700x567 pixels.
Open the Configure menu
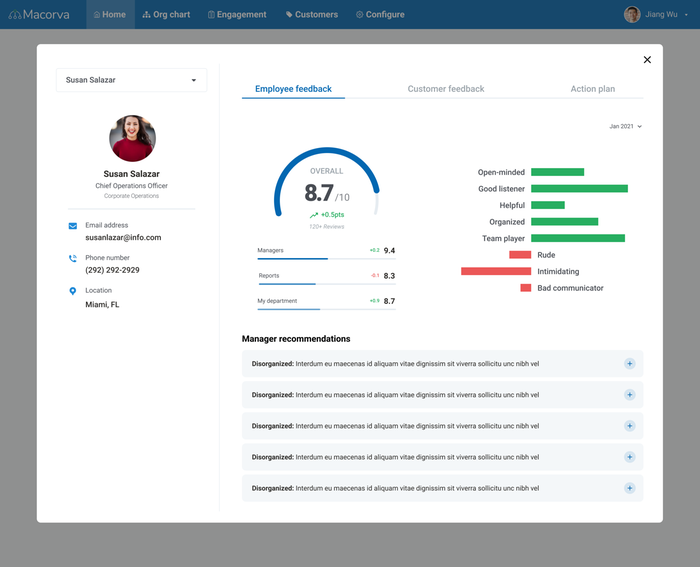click(x=380, y=15)
